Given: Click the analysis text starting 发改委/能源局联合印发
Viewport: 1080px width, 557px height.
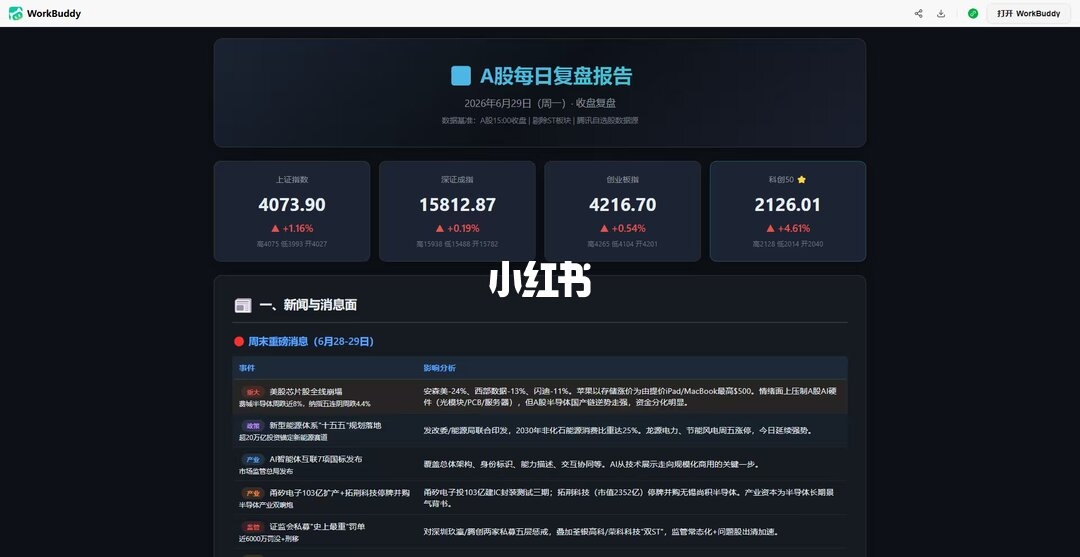Looking at the screenshot, I should click(618, 431).
